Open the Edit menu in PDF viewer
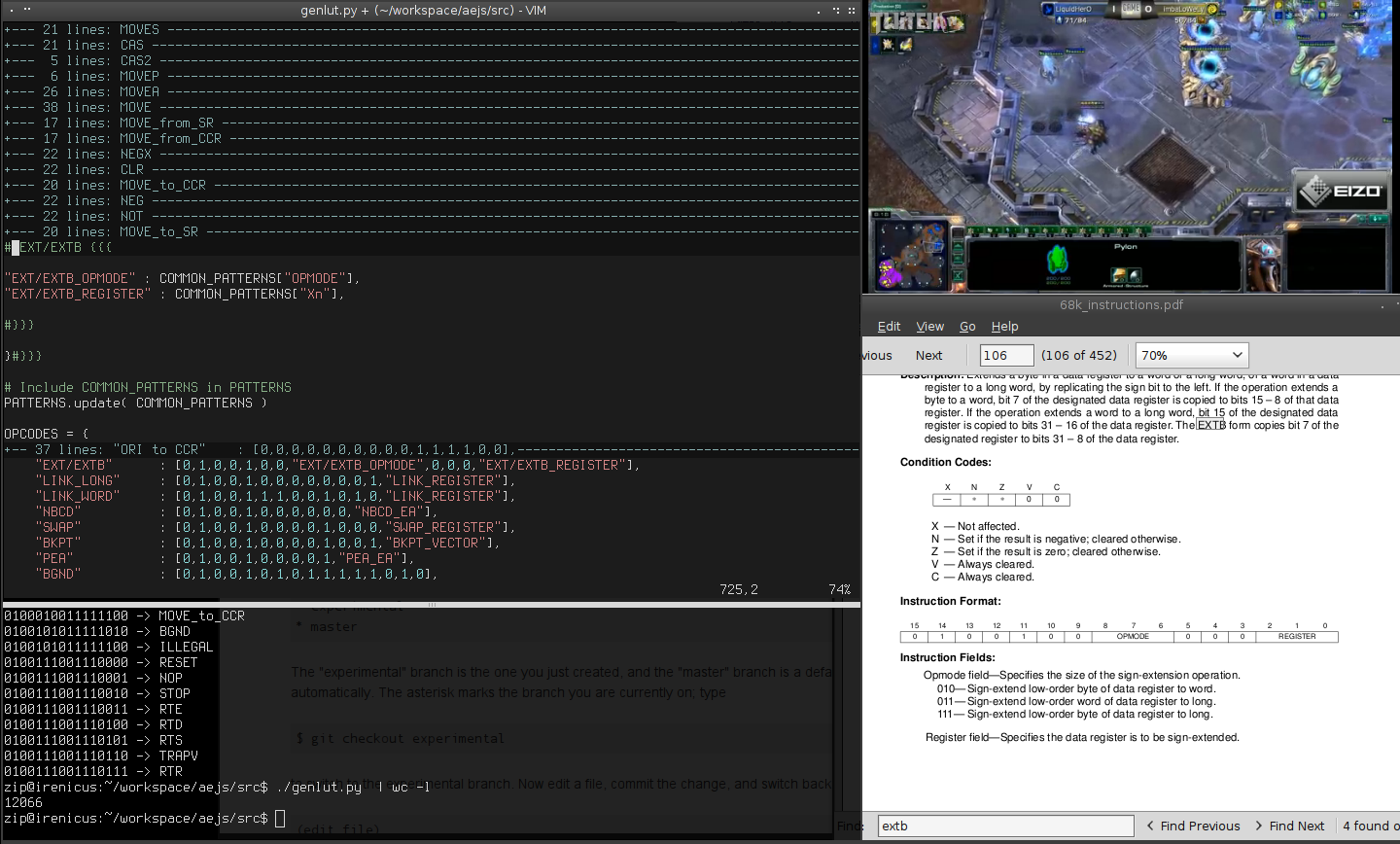The width and height of the screenshot is (1400, 844). click(889, 327)
